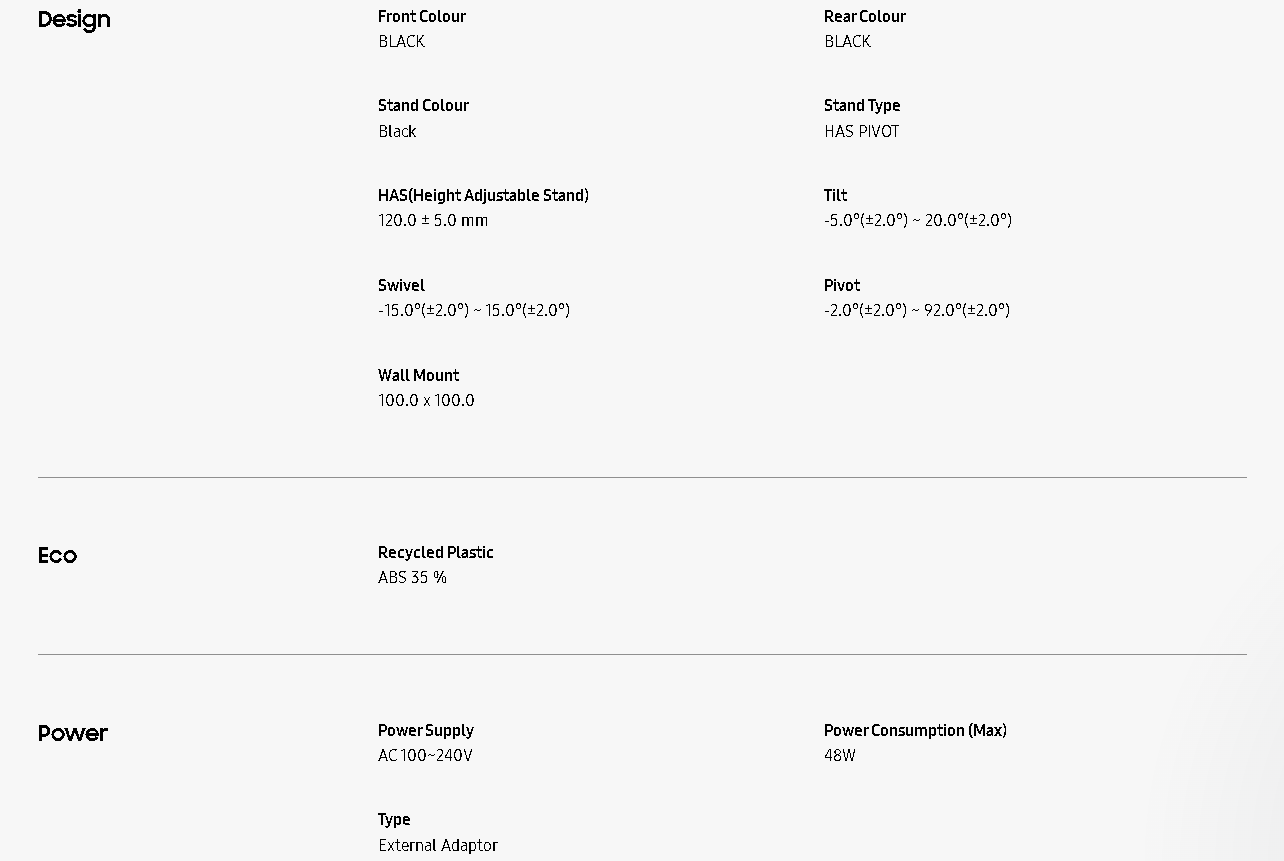Click the HAS PIVOT value text
Screen dimensions: 1284x861
861,131
